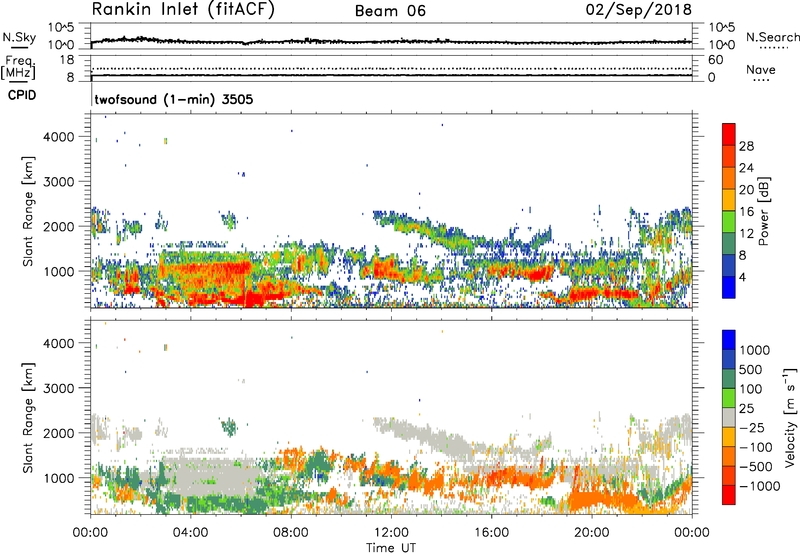Select the "CPID" row label
Image resolution: width=800 pixels, height=554 pixels.
coord(22,95)
